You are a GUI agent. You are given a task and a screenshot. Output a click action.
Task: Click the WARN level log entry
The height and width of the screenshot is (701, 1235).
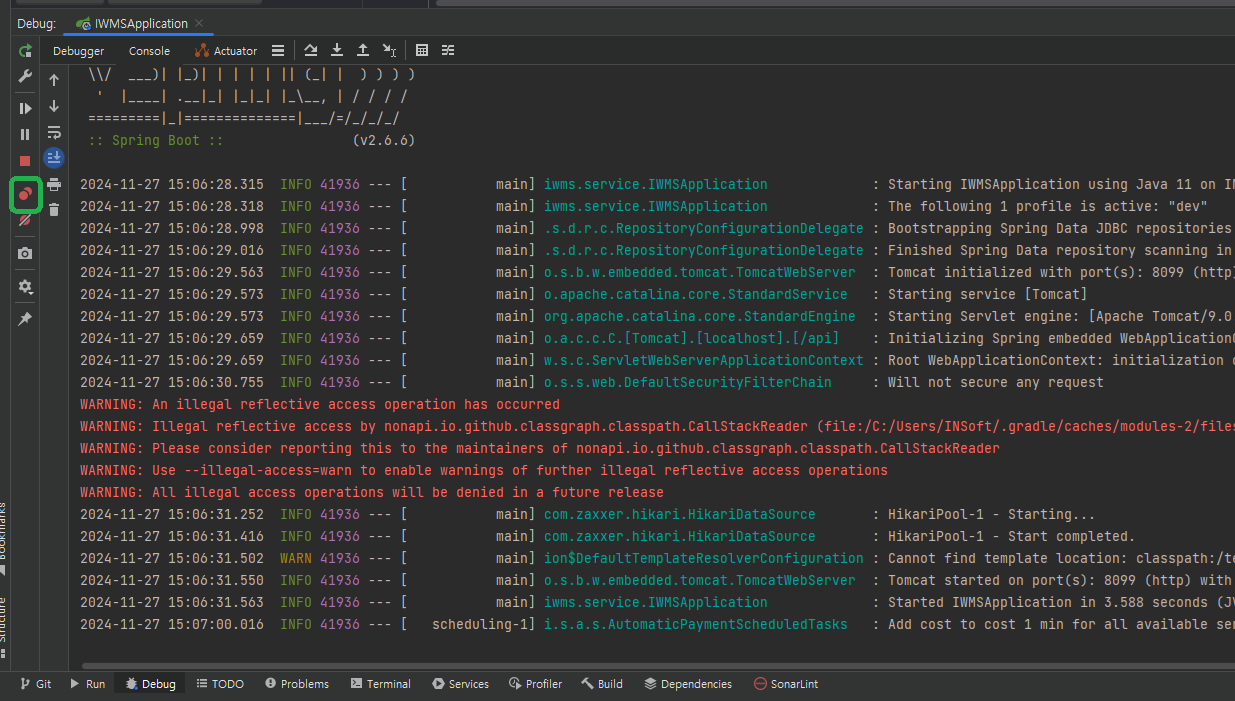pyautogui.click(x=657, y=558)
